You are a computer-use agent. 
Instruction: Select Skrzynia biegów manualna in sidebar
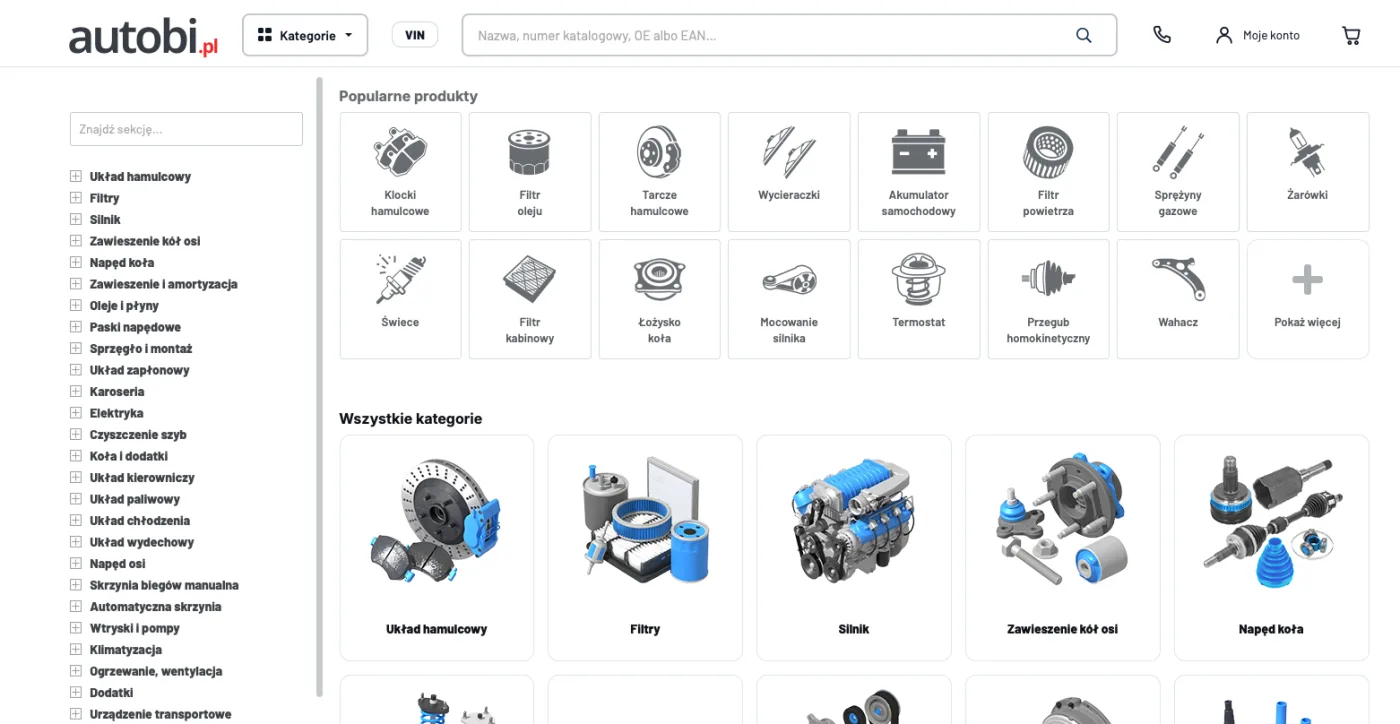[x=164, y=585]
